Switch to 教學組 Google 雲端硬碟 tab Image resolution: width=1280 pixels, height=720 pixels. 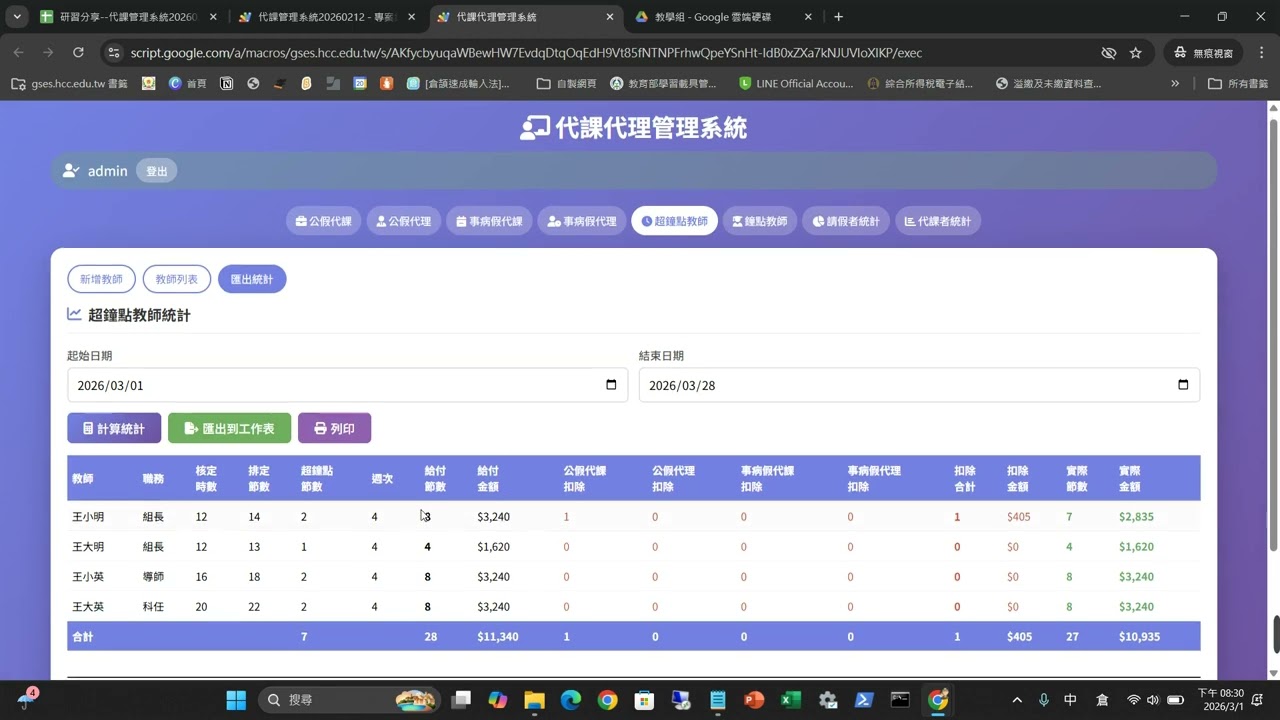click(722, 17)
